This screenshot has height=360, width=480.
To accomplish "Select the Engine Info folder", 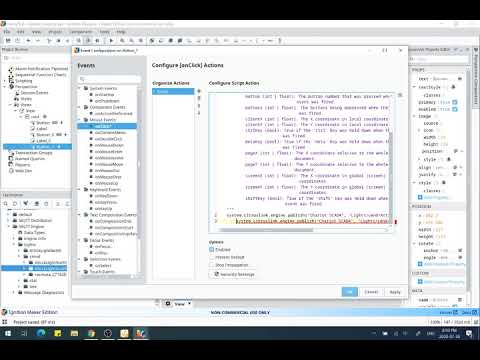I will [35, 239].
